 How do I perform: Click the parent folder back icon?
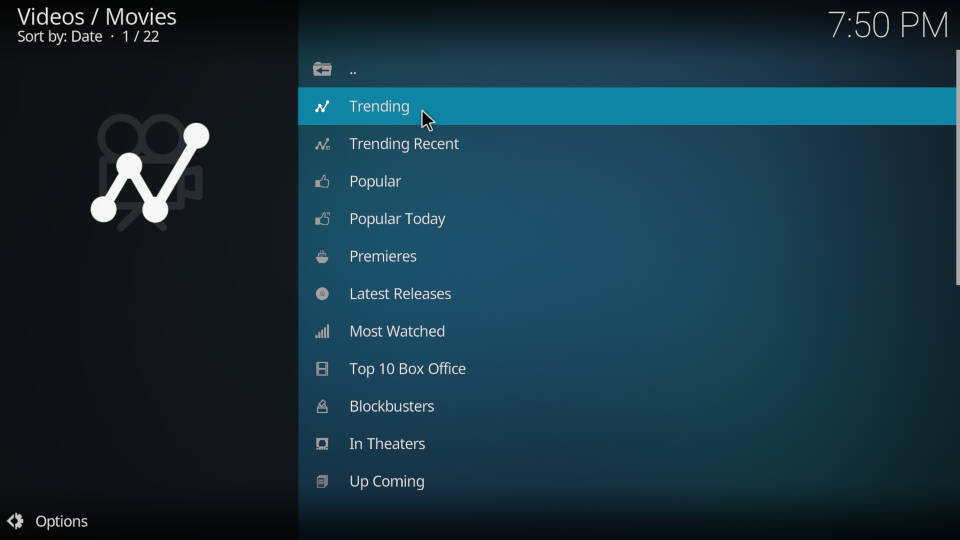322,69
